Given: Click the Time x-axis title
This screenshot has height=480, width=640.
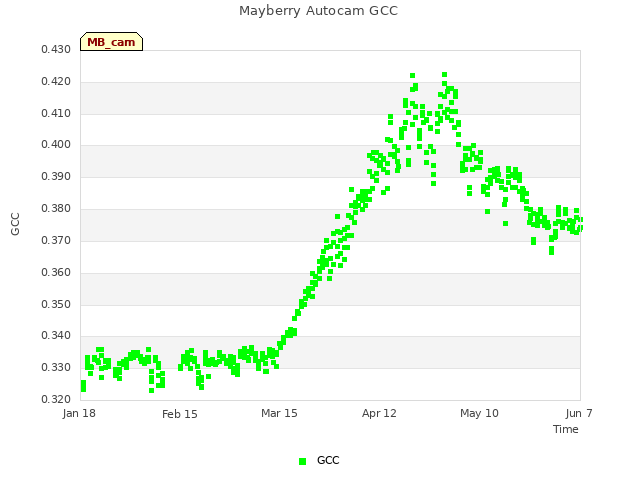Looking at the screenshot, I should pos(566,429).
